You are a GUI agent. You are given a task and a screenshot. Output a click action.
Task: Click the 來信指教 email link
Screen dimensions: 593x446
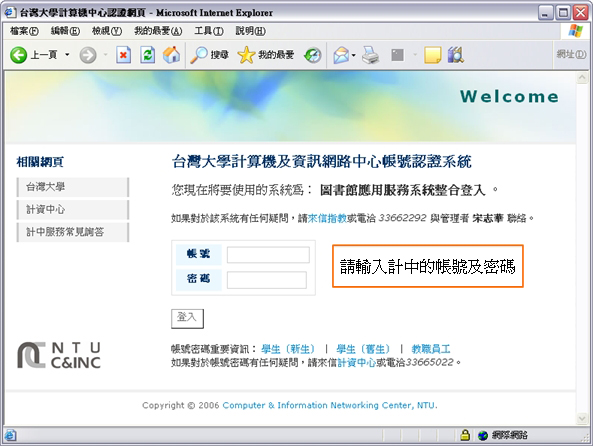pyautogui.click(x=328, y=218)
